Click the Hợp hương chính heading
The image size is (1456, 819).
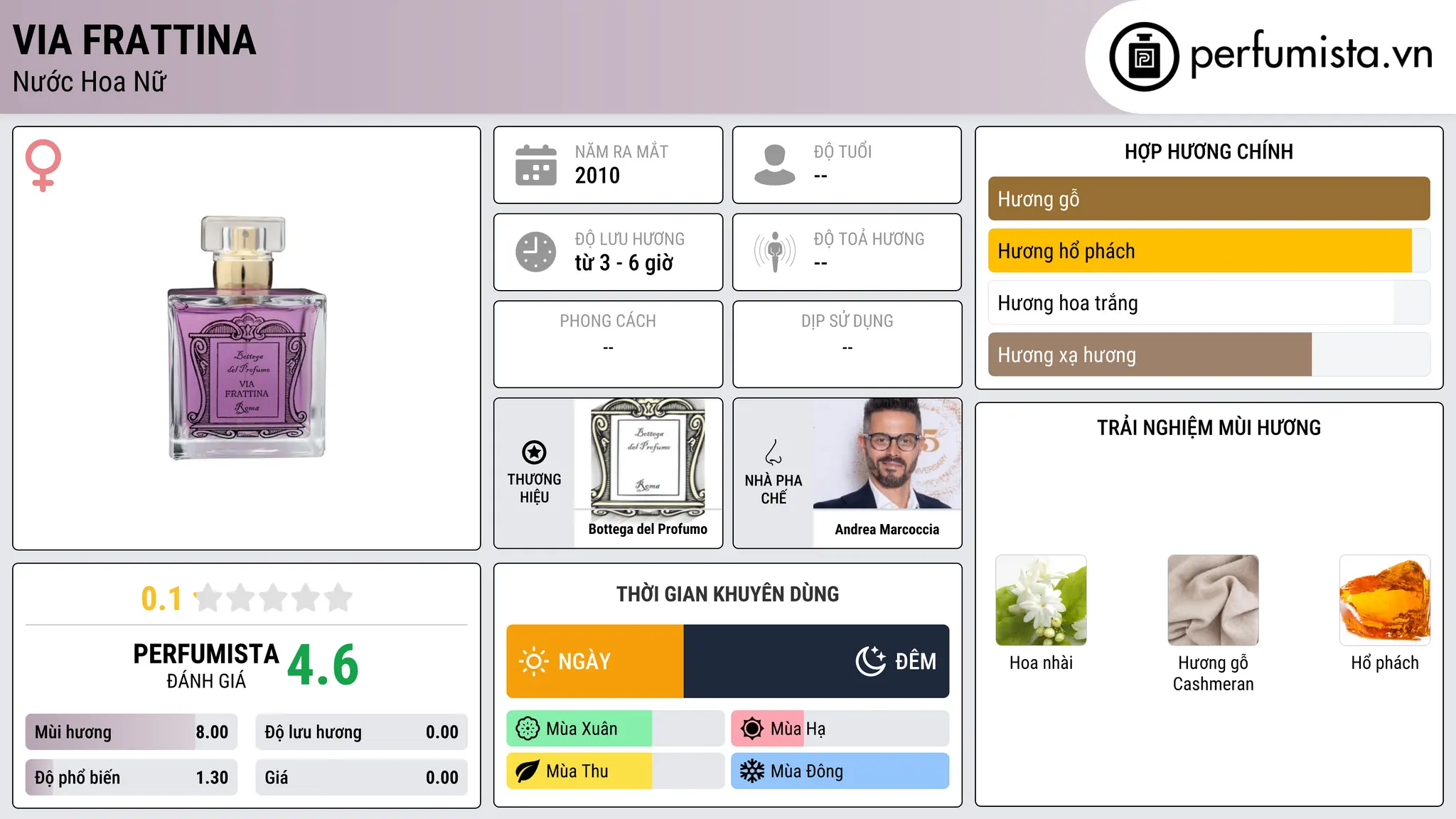1209,151
